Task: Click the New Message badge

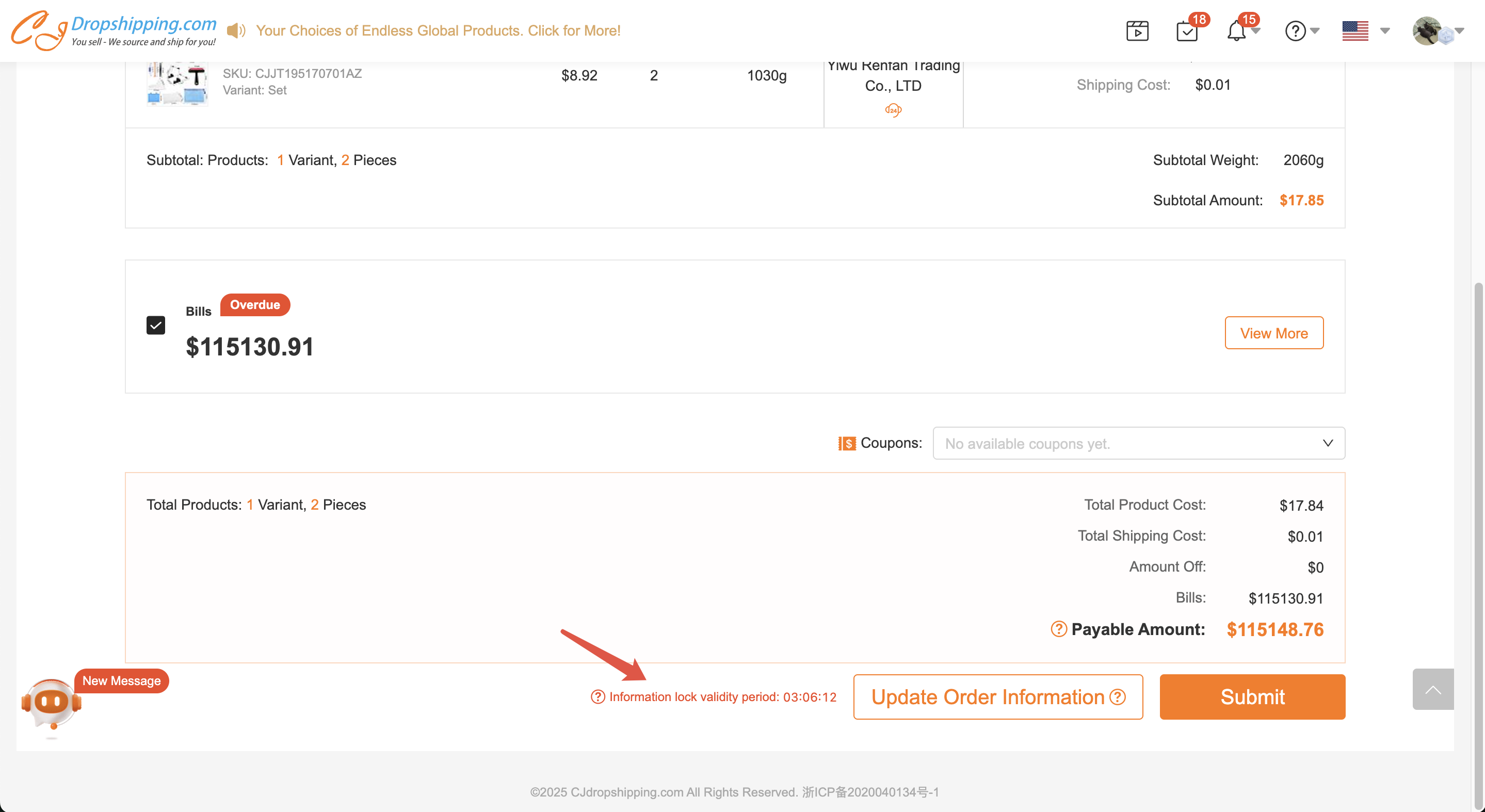Action: 121,680
